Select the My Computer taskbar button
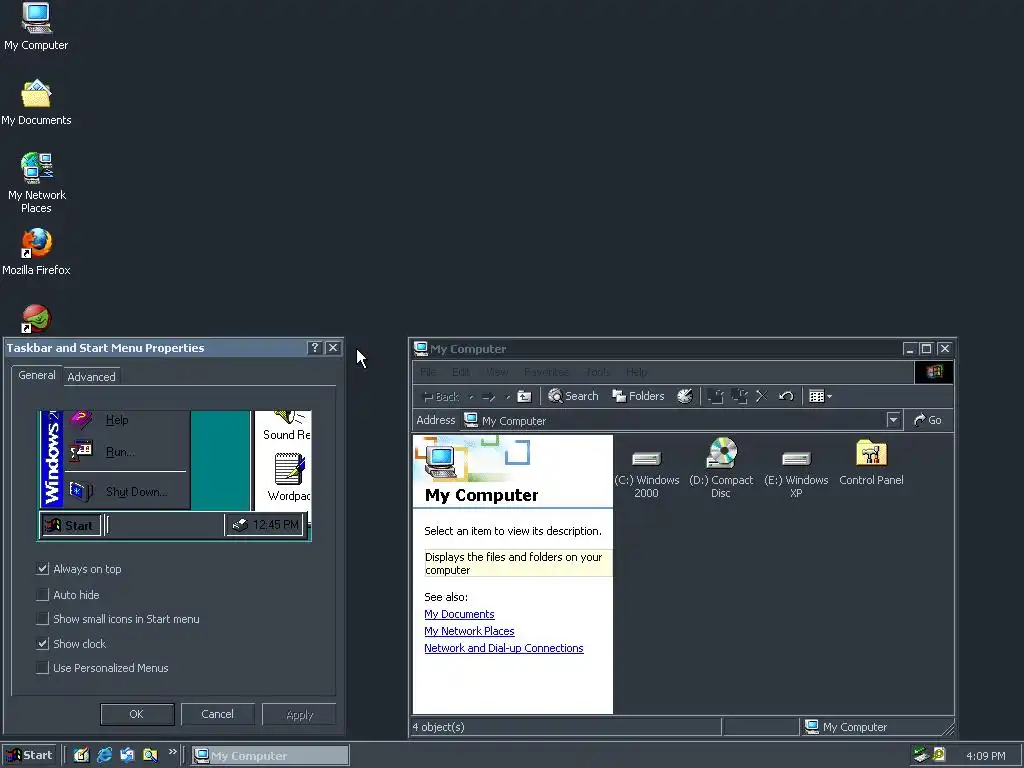Screen dimensions: 1024x768 coord(270,756)
